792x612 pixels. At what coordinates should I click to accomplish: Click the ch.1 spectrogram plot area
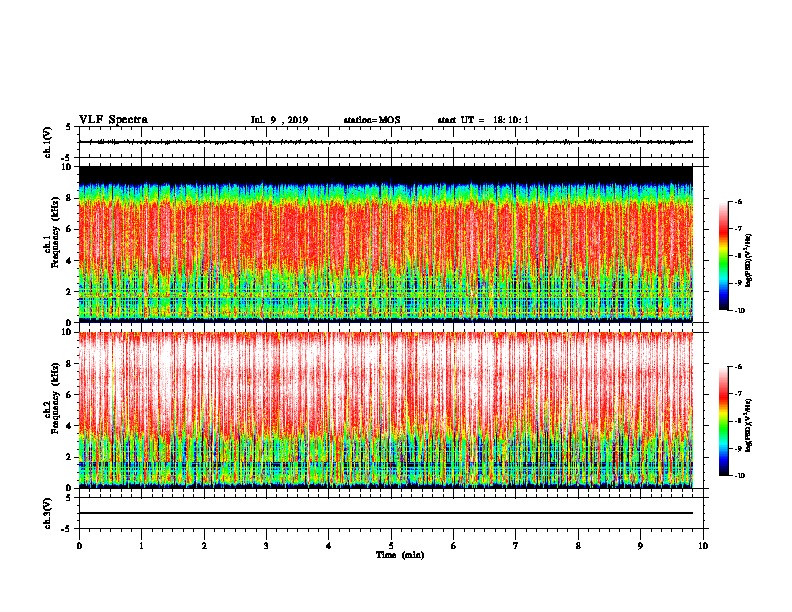[x=386, y=244]
